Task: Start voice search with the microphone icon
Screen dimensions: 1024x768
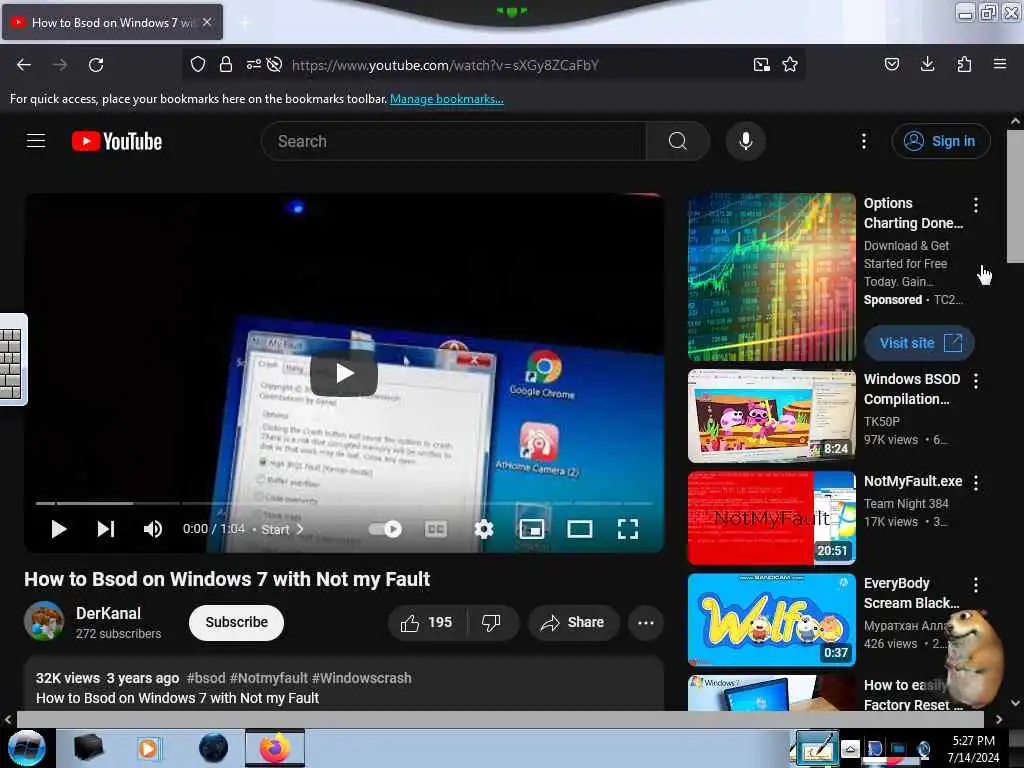Action: [x=746, y=141]
